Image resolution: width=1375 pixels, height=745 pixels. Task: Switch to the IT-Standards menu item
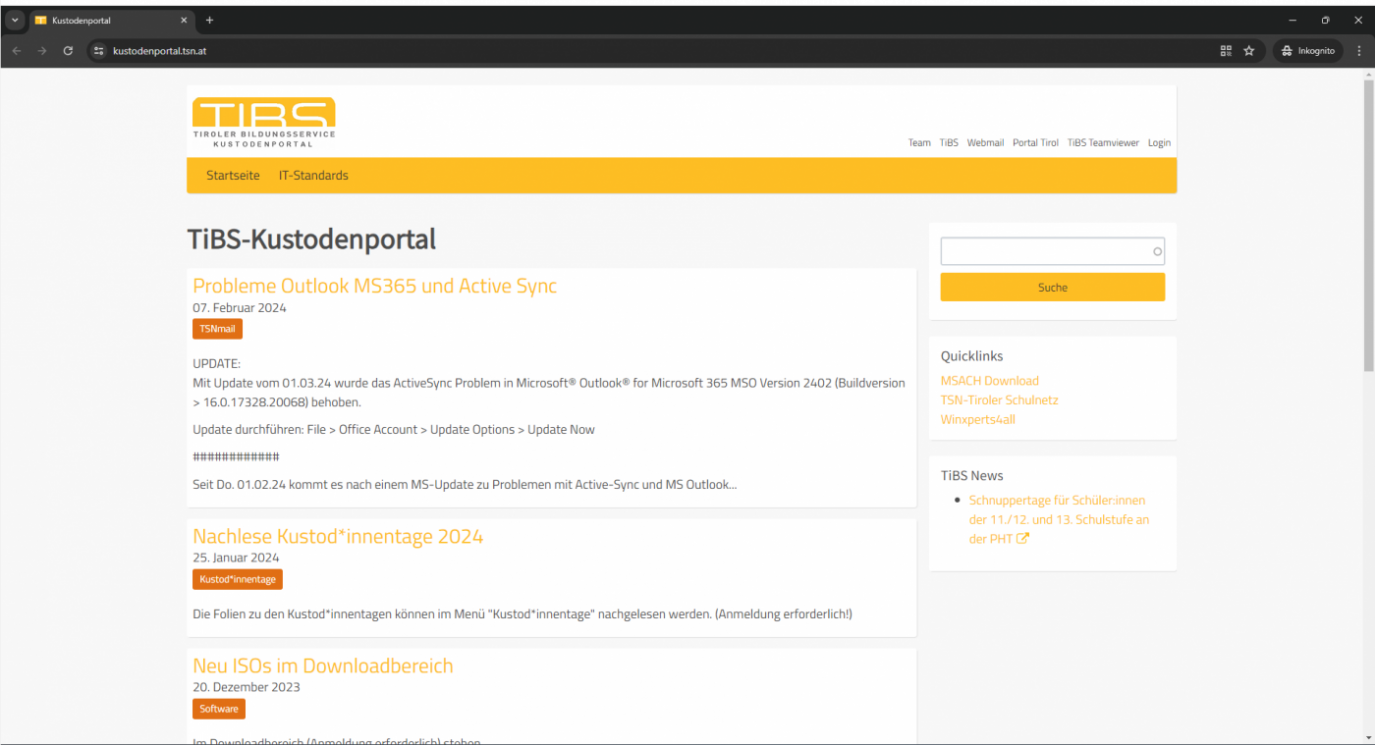tap(313, 175)
